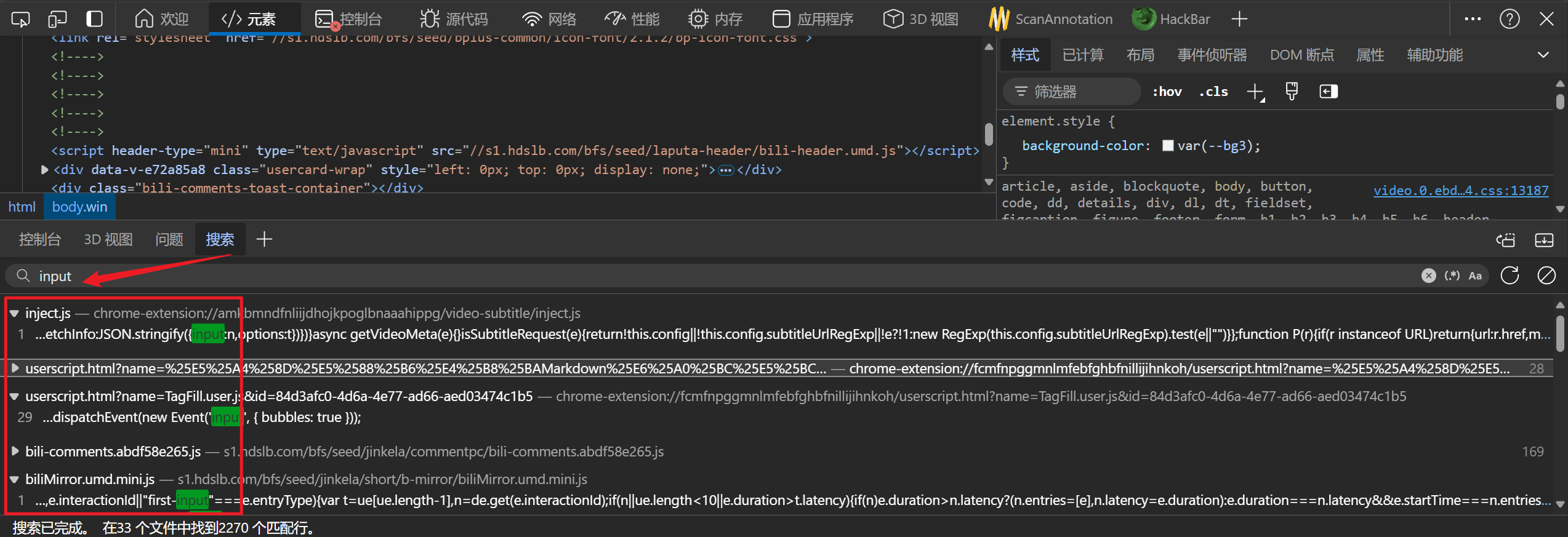Screen dimensions: 1568x537
Task: Open the drawer 控制台 tab
Action: (40, 239)
